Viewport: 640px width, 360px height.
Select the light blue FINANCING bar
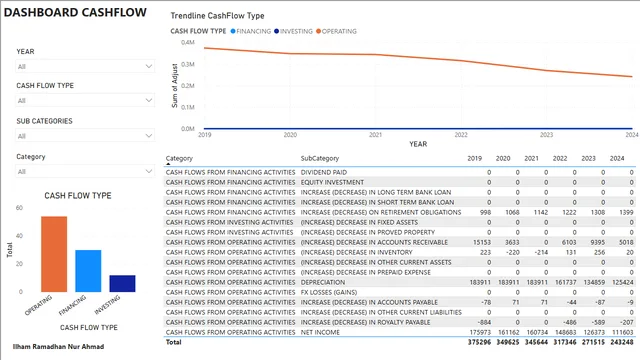[x=88, y=271]
